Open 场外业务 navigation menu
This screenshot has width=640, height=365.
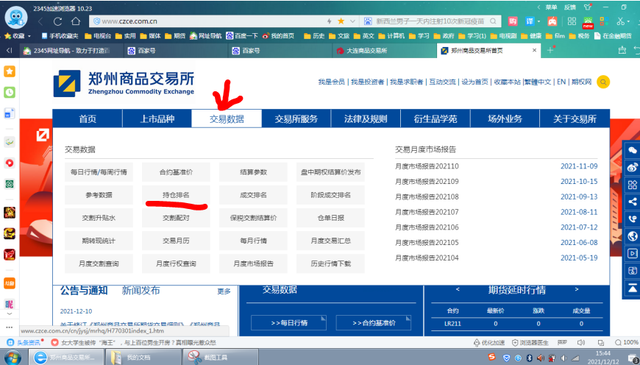point(505,119)
